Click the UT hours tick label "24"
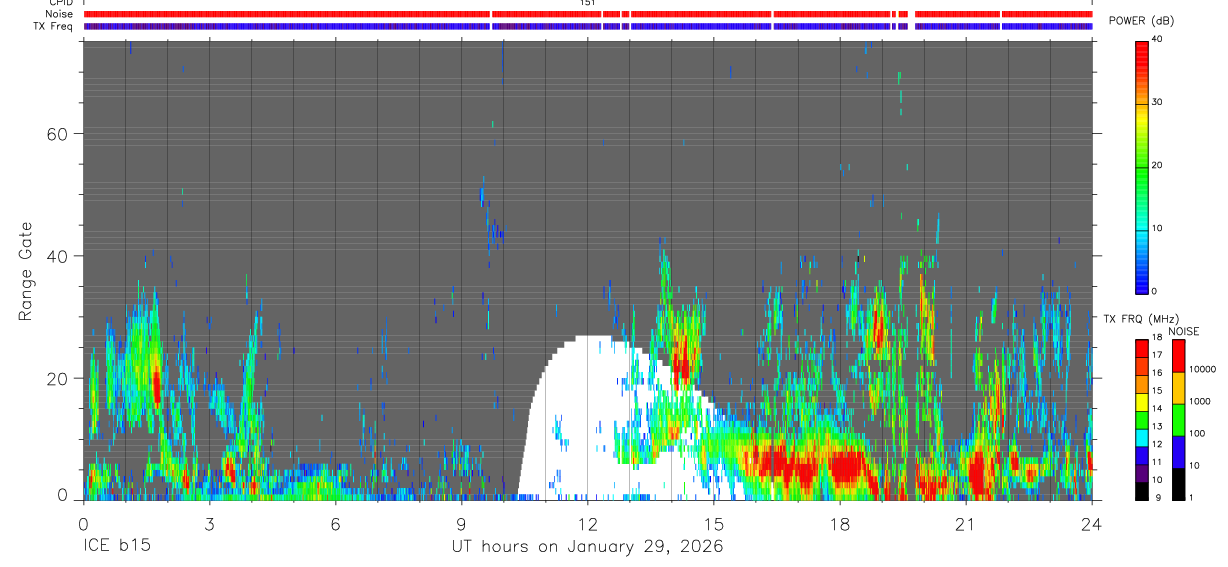The image size is (1228, 567). [x=1091, y=523]
